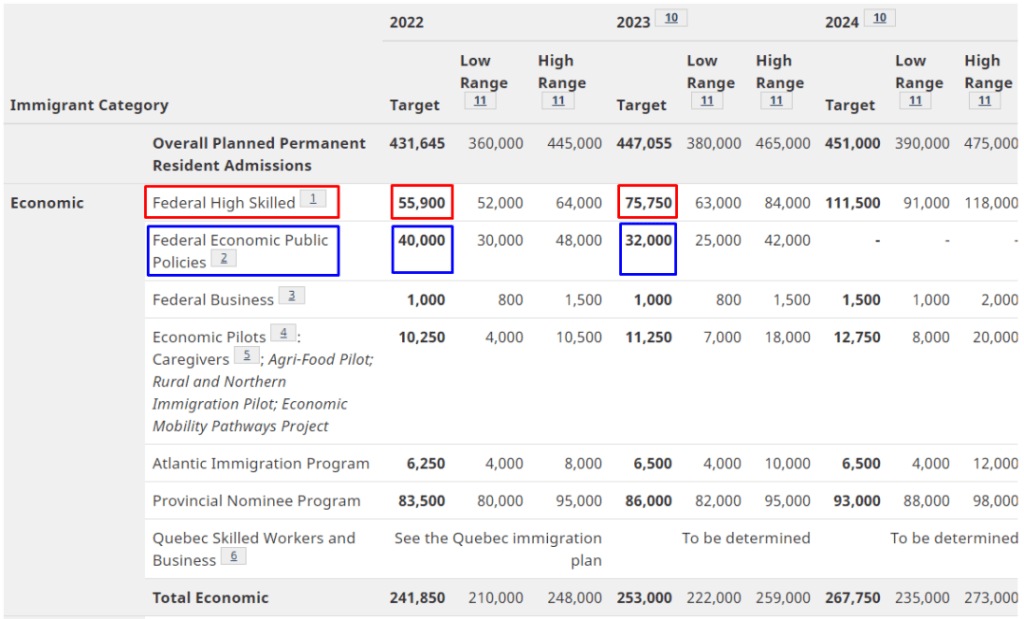Open footnote 6 for Quebec Skilled Workers
The height and width of the screenshot is (619, 1024).
click(233, 557)
